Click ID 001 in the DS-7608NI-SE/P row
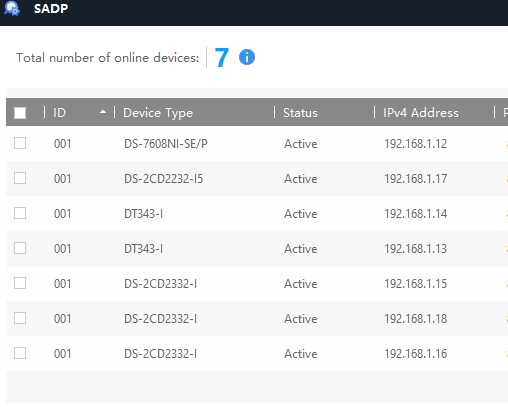The width and height of the screenshot is (508, 407). [62, 144]
